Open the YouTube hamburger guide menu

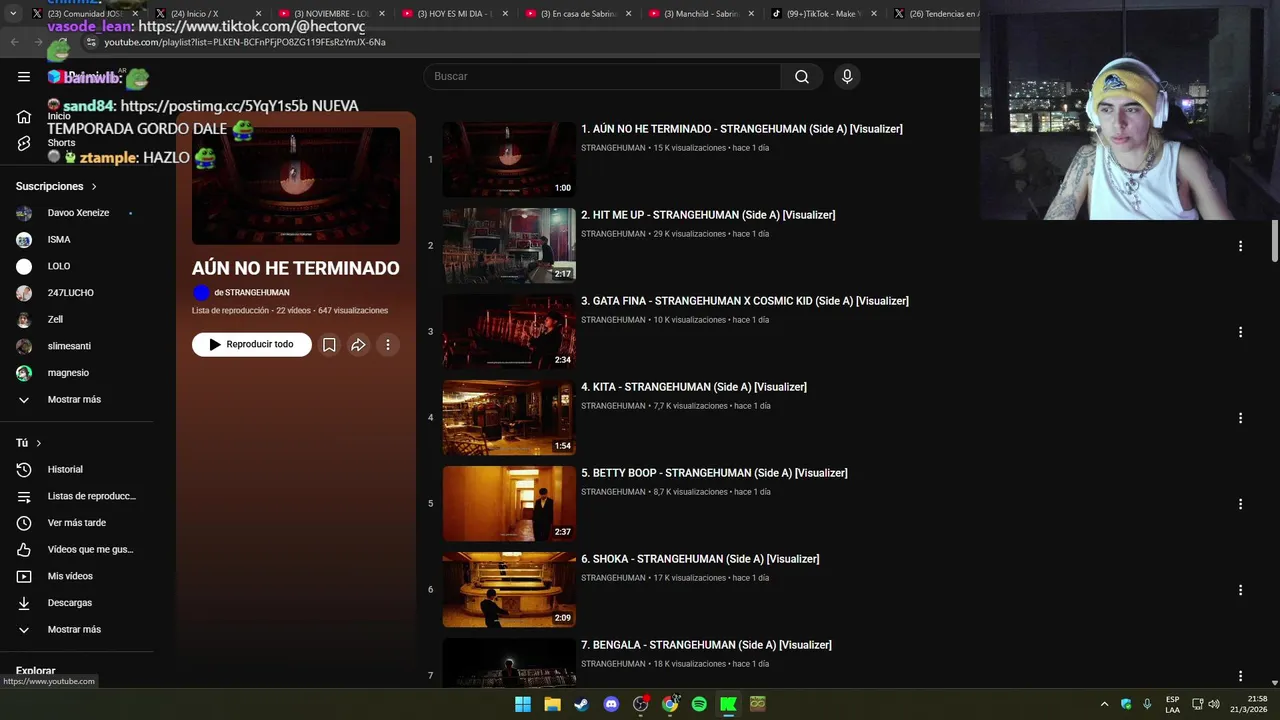pyautogui.click(x=24, y=76)
